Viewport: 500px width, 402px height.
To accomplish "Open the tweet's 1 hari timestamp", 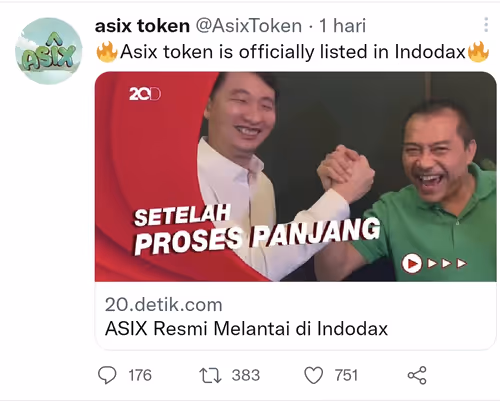I will pyautogui.click(x=343, y=26).
